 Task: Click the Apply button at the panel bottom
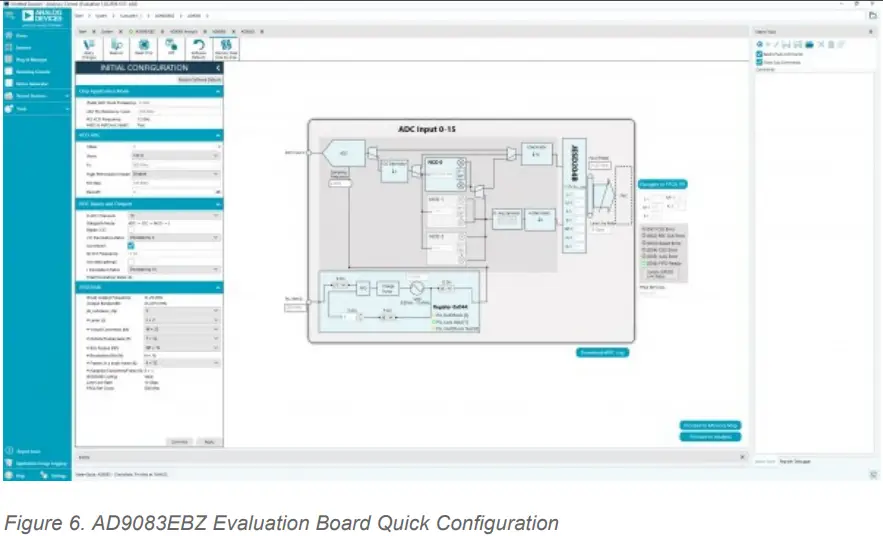click(x=209, y=442)
